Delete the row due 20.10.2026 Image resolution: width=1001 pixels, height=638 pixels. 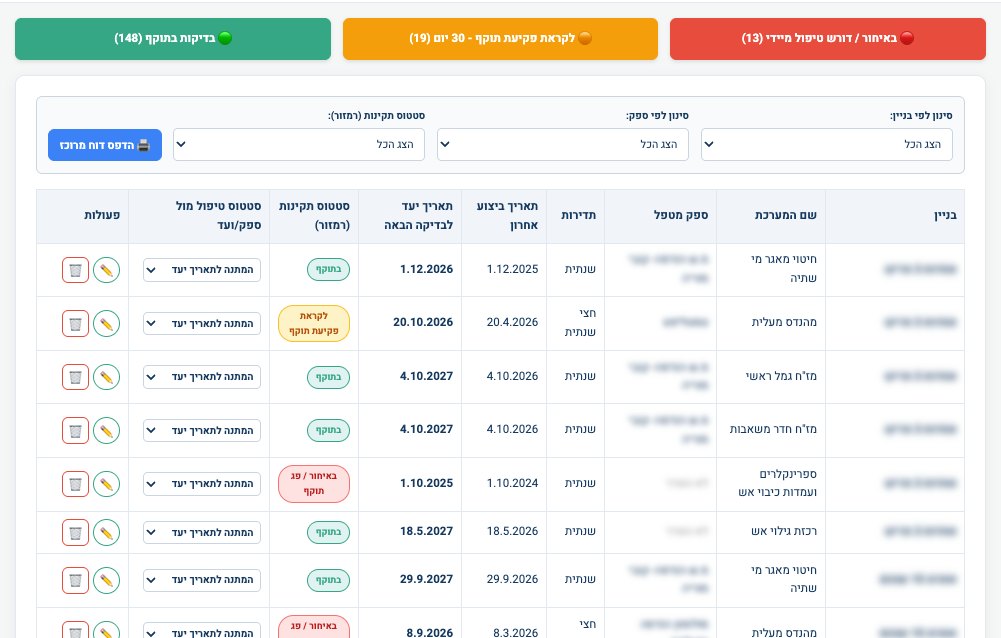pyautogui.click(x=75, y=324)
